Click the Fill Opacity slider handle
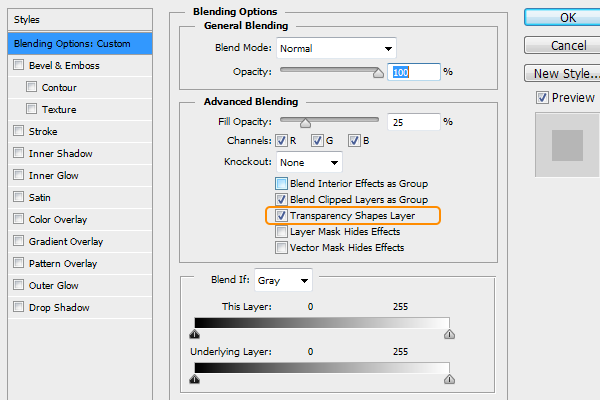Image resolution: width=600 pixels, height=400 pixels. [x=305, y=123]
